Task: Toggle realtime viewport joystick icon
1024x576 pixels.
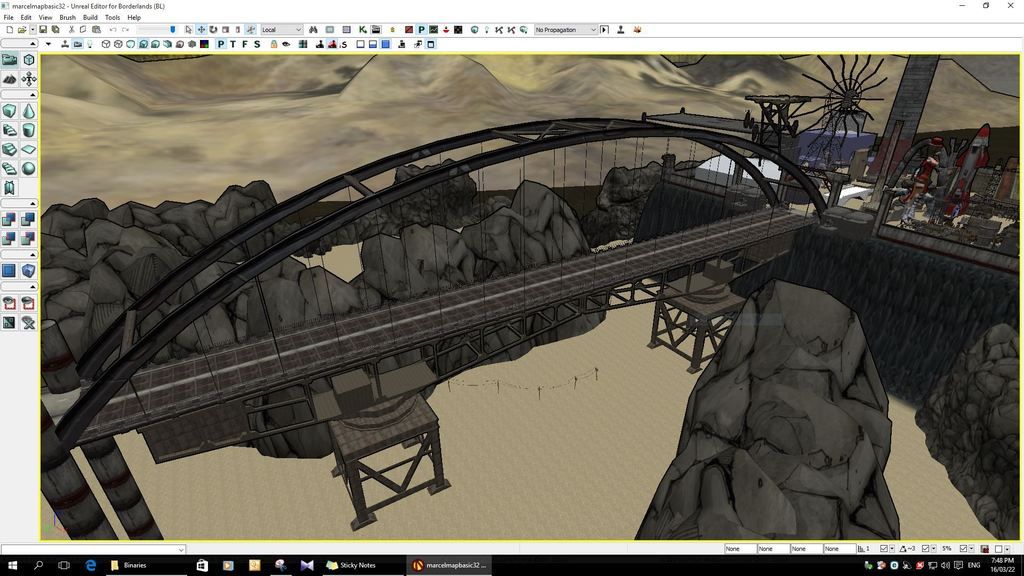Action: [x=65, y=44]
